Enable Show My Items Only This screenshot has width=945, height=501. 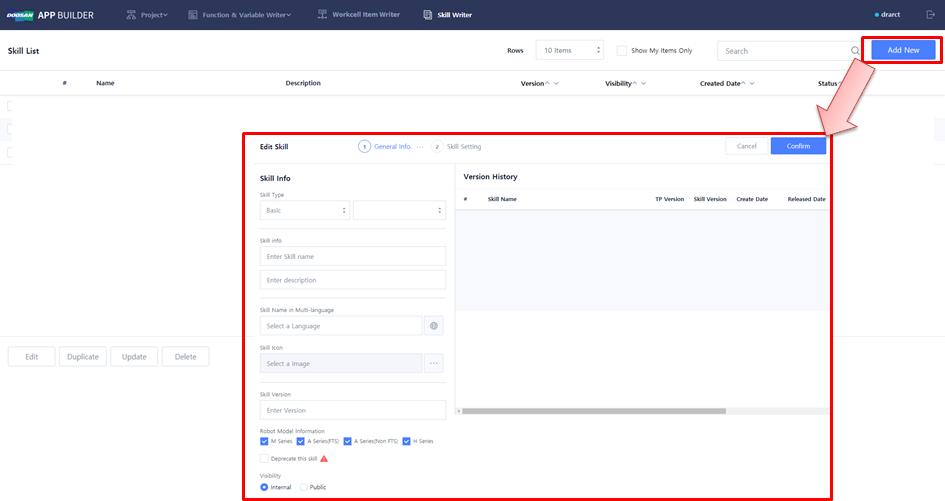[622, 51]
